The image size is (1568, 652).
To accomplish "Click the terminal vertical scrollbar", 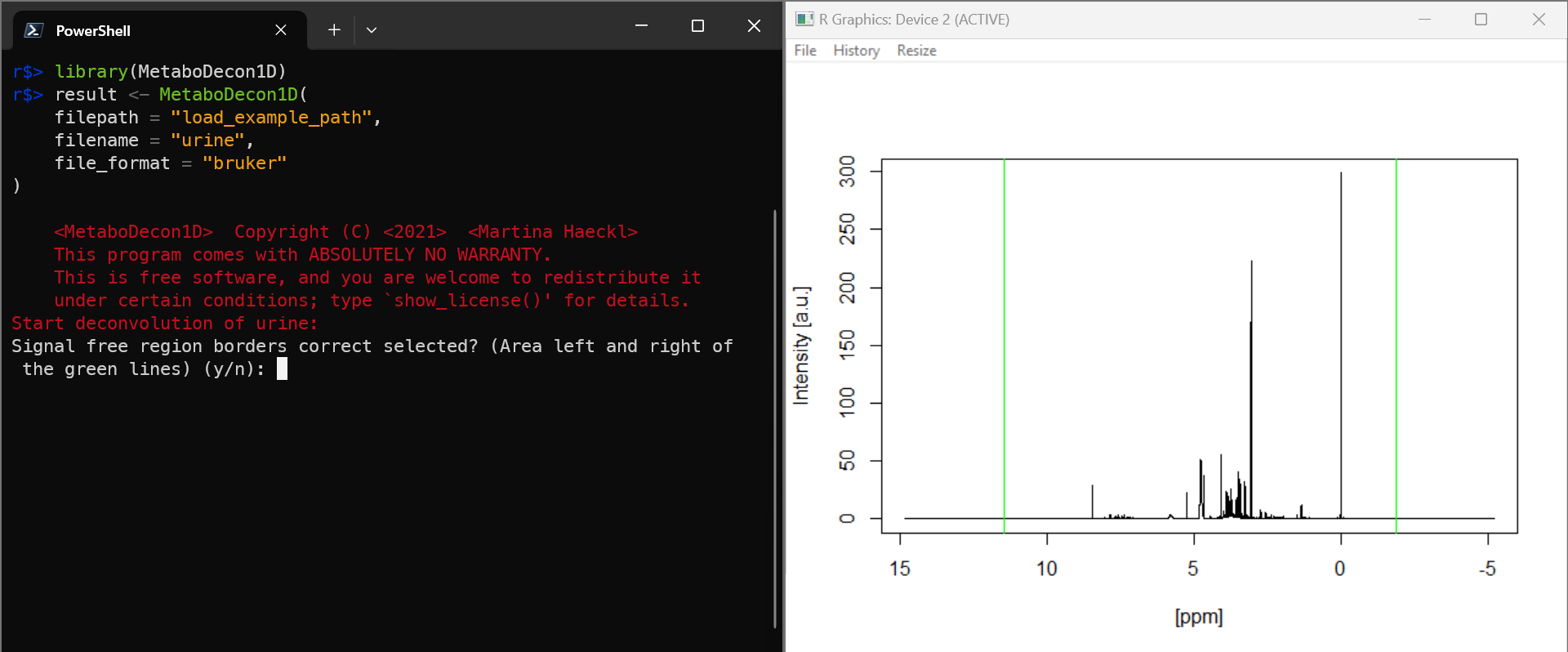I will [774, 418].
